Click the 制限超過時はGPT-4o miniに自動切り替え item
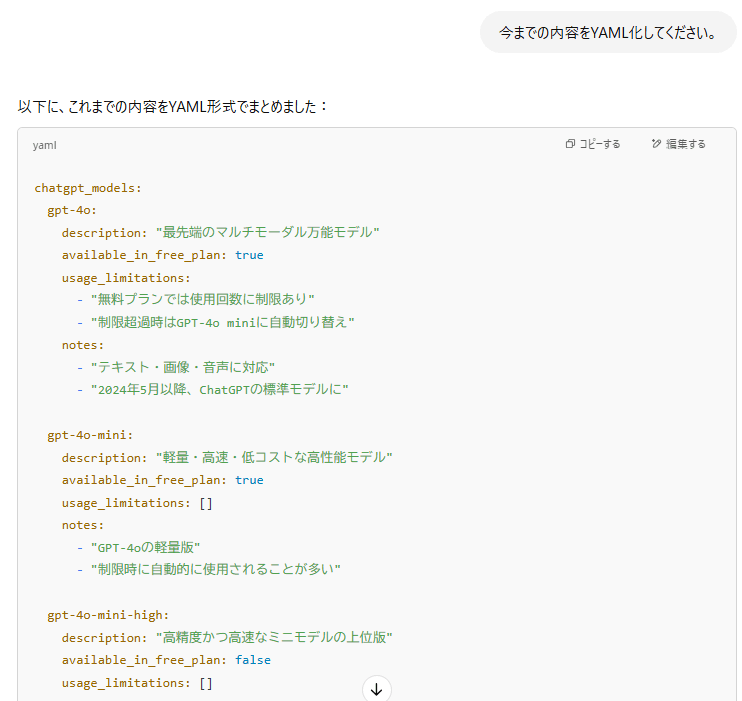This screenshot has width=742, height=701. [222, 322]
